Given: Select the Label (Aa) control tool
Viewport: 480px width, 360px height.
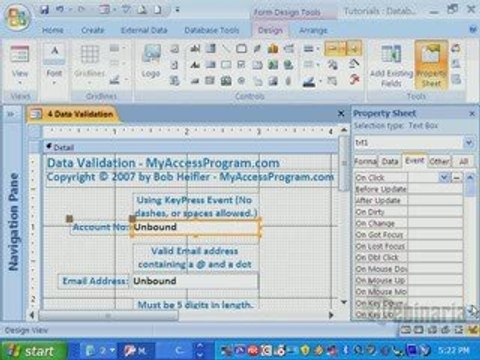Looking at the screenshot, I should [x=195, y=65].
